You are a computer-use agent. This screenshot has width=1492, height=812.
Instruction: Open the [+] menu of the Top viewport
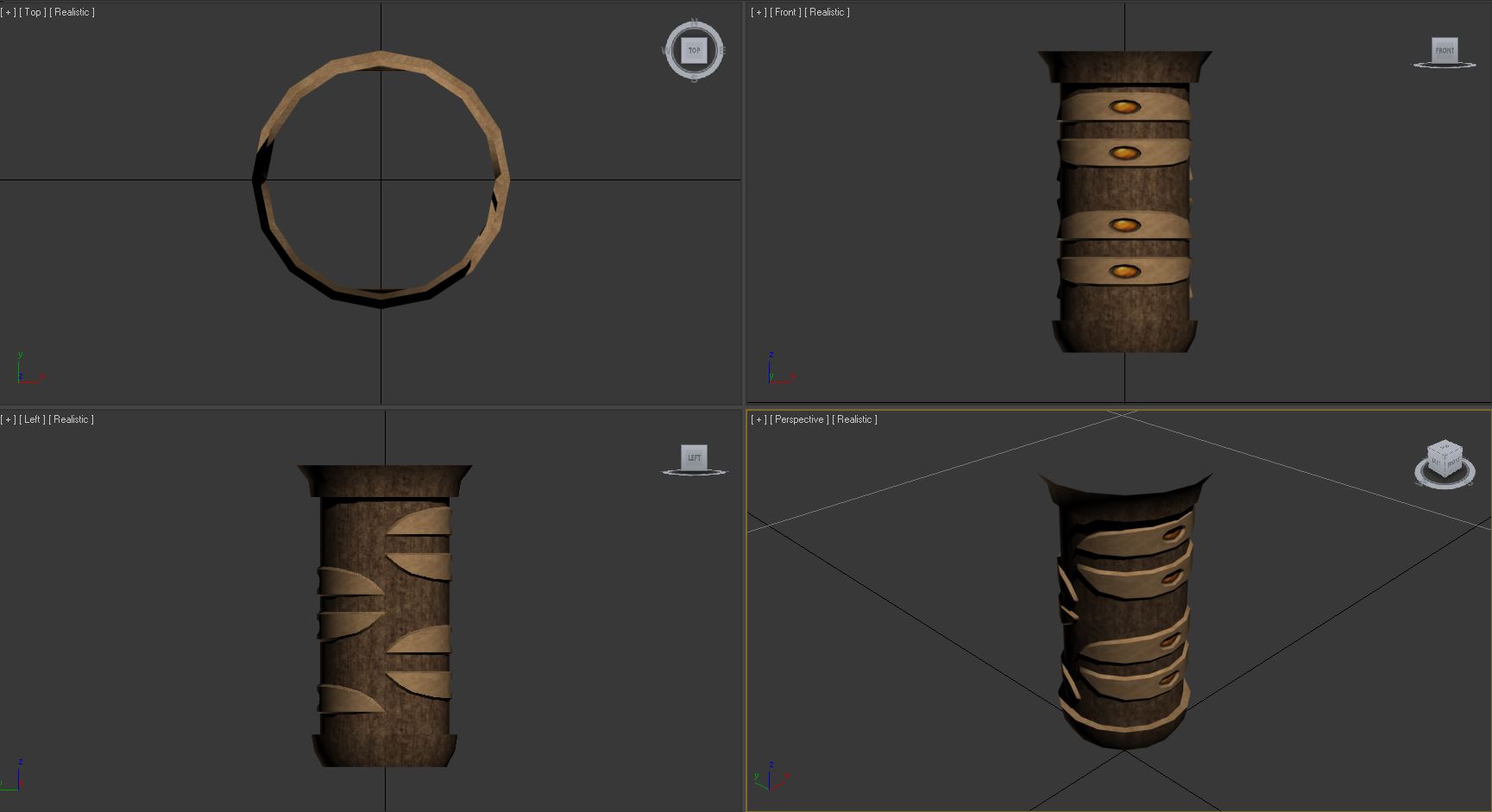(x=9, y=12)
